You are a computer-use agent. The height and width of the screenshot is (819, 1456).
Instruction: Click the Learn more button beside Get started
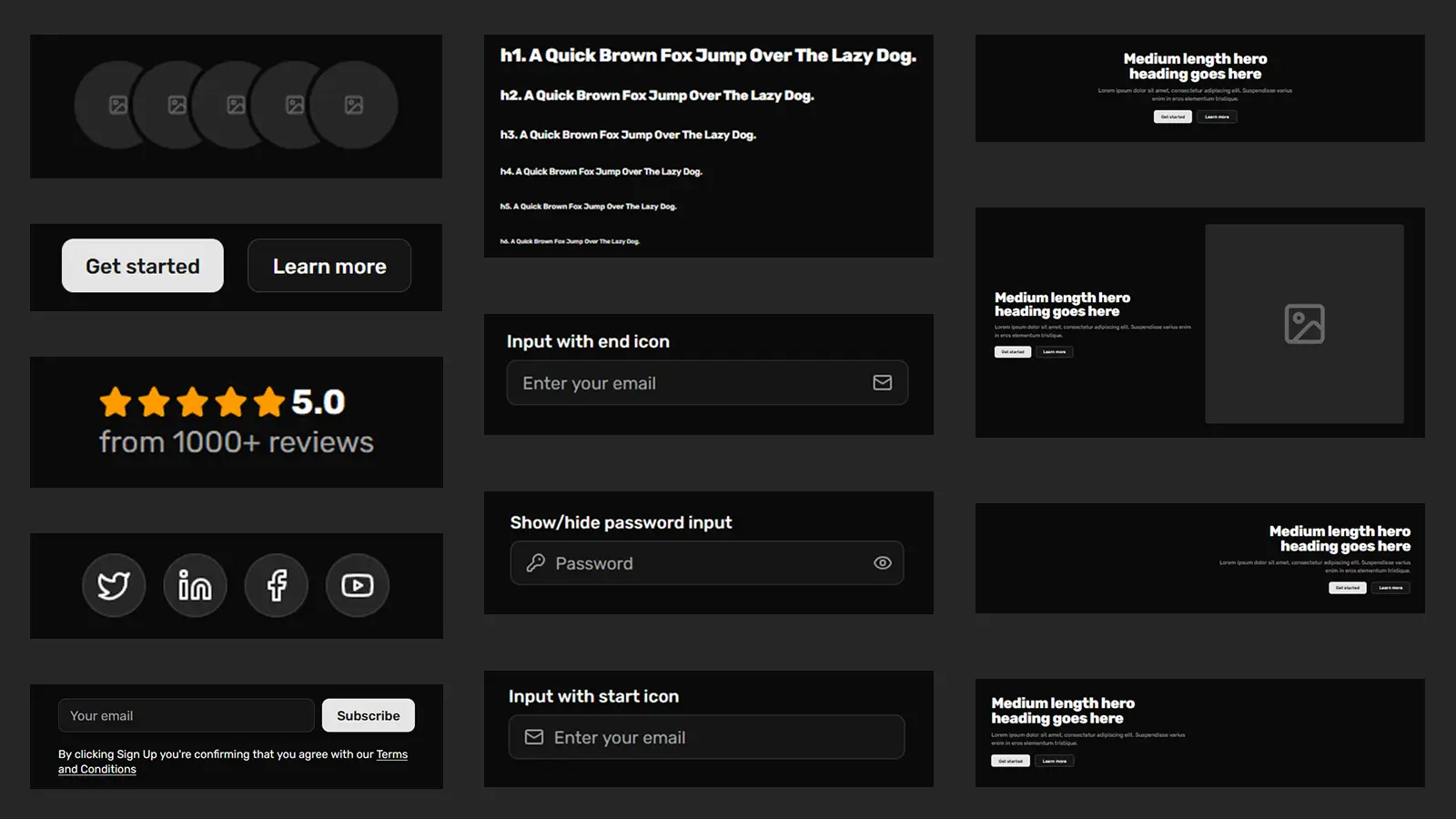(329, 266)
